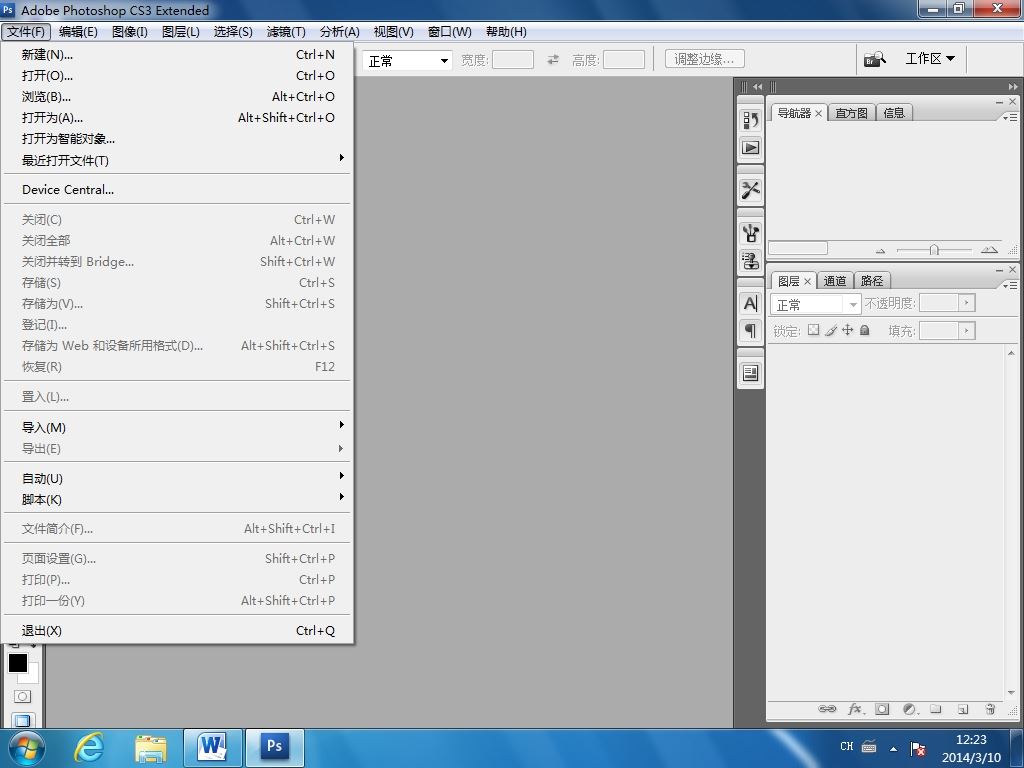Open the Navigator panel options menu

tap(1010, 118)
